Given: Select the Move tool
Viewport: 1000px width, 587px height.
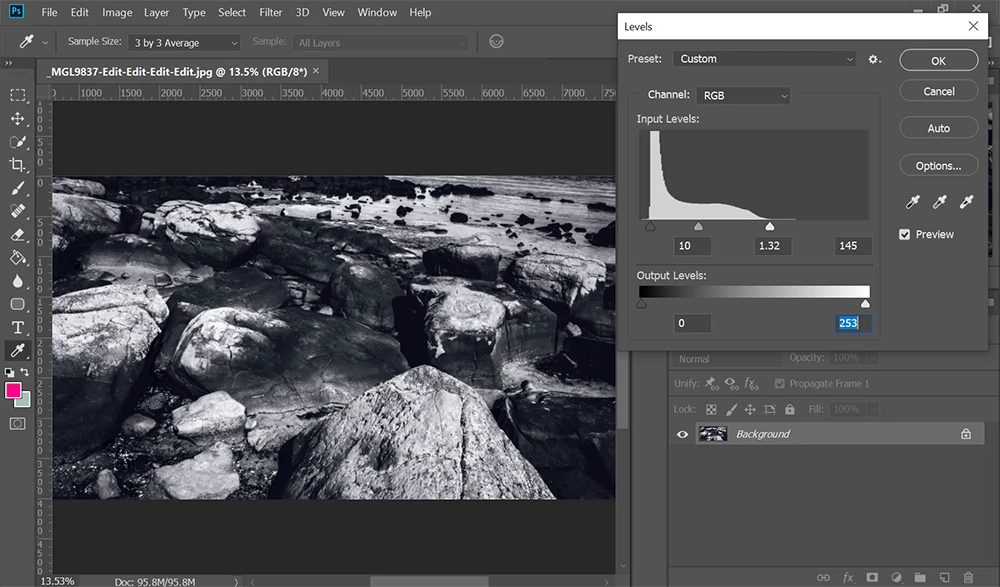Looking at the screenshot, I should click(x=17, y=118).
